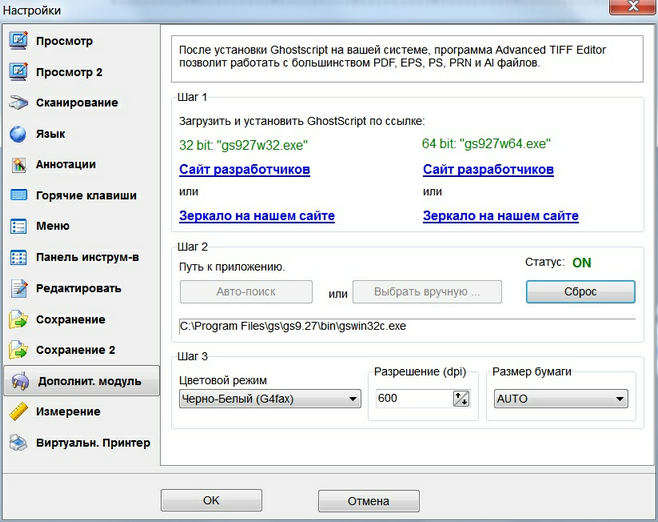Click the Авто-поиск button
Image resolution: width=658 pixels, height=522 pixels.
pos(246,292)
